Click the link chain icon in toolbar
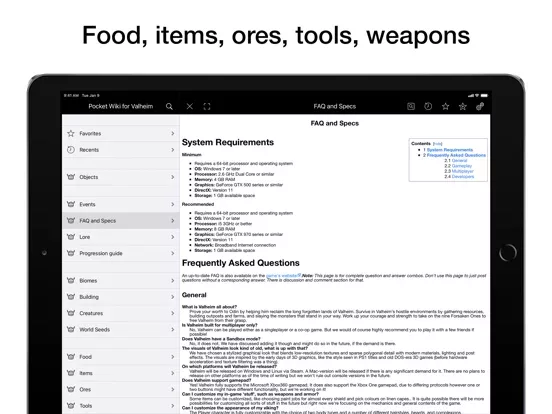 pos(480,106)
